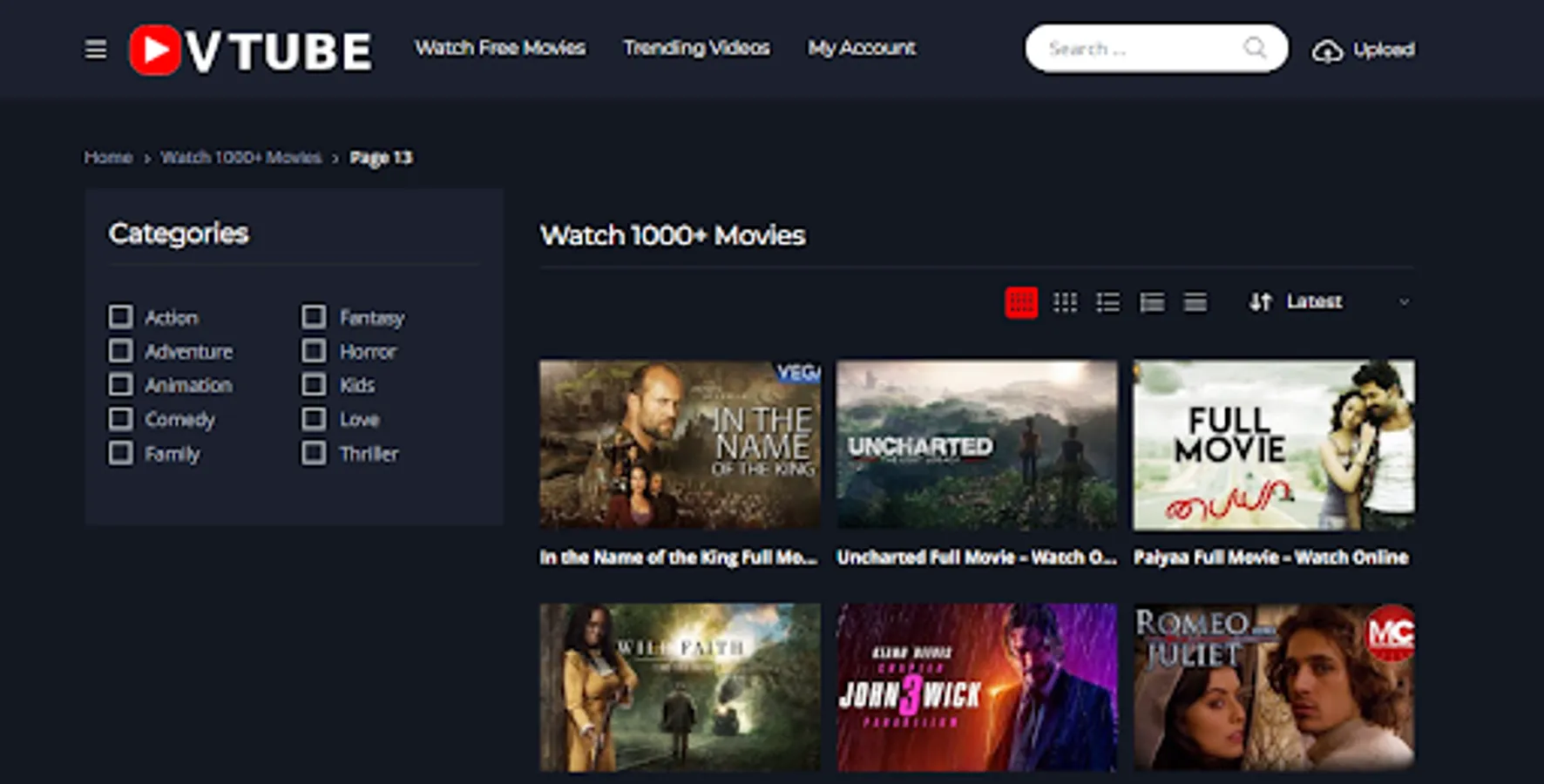This screenshot has width=1544, height=784.
Task: Open the Uncharted movie thumbnail
Action: click(977, 444)
